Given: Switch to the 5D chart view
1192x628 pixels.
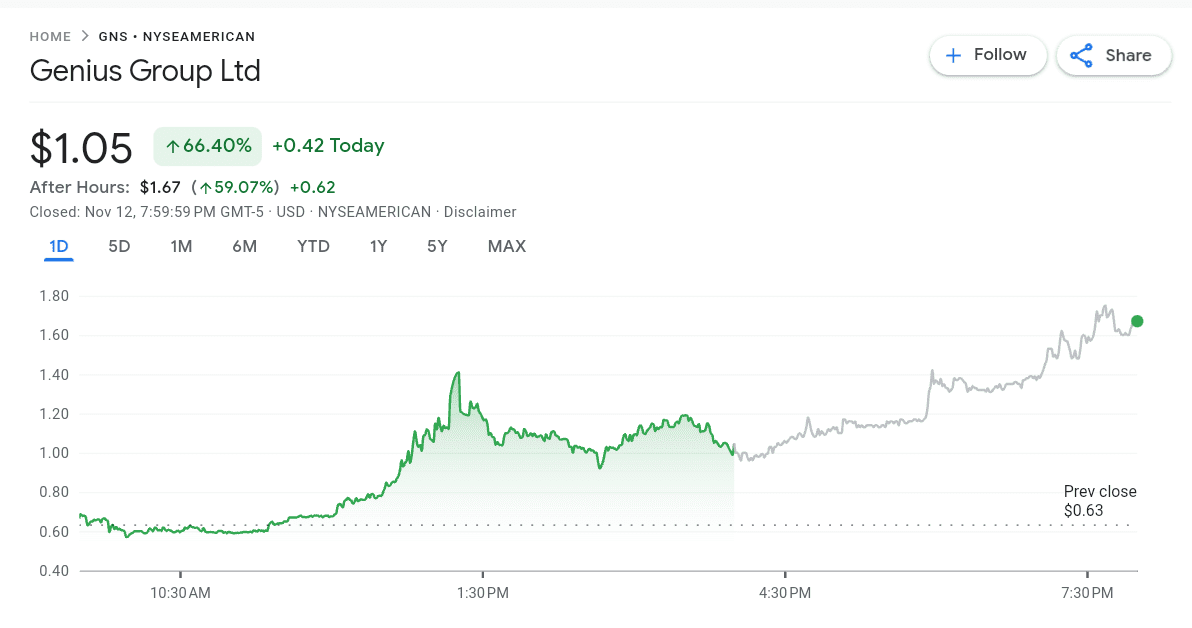Looking at the screenshot, I should (119, 246).
